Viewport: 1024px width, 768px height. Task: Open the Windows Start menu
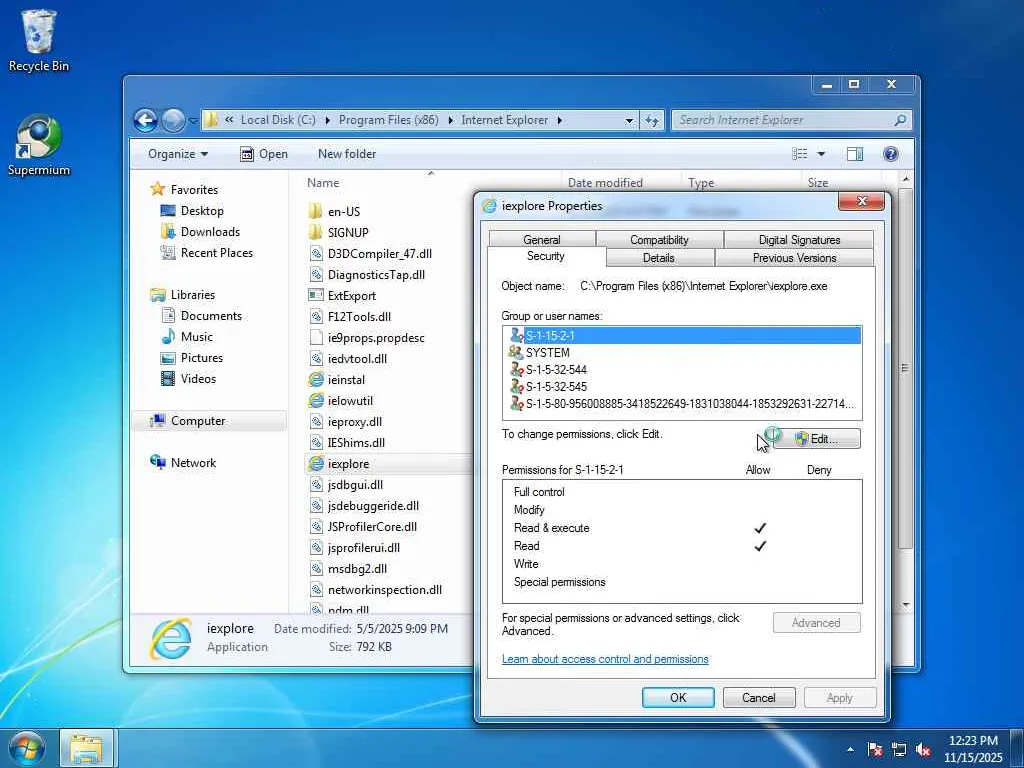pyautogui.click(x=25, y=748)
